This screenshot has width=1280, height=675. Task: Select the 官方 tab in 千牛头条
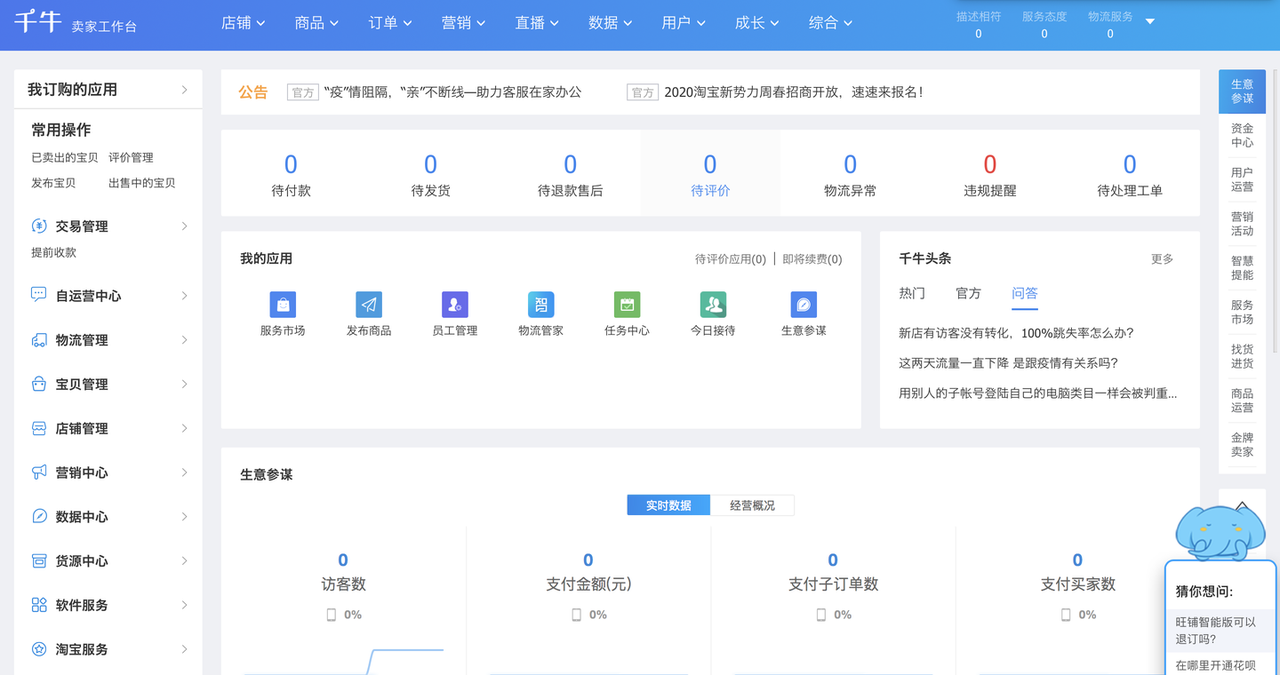968,293
